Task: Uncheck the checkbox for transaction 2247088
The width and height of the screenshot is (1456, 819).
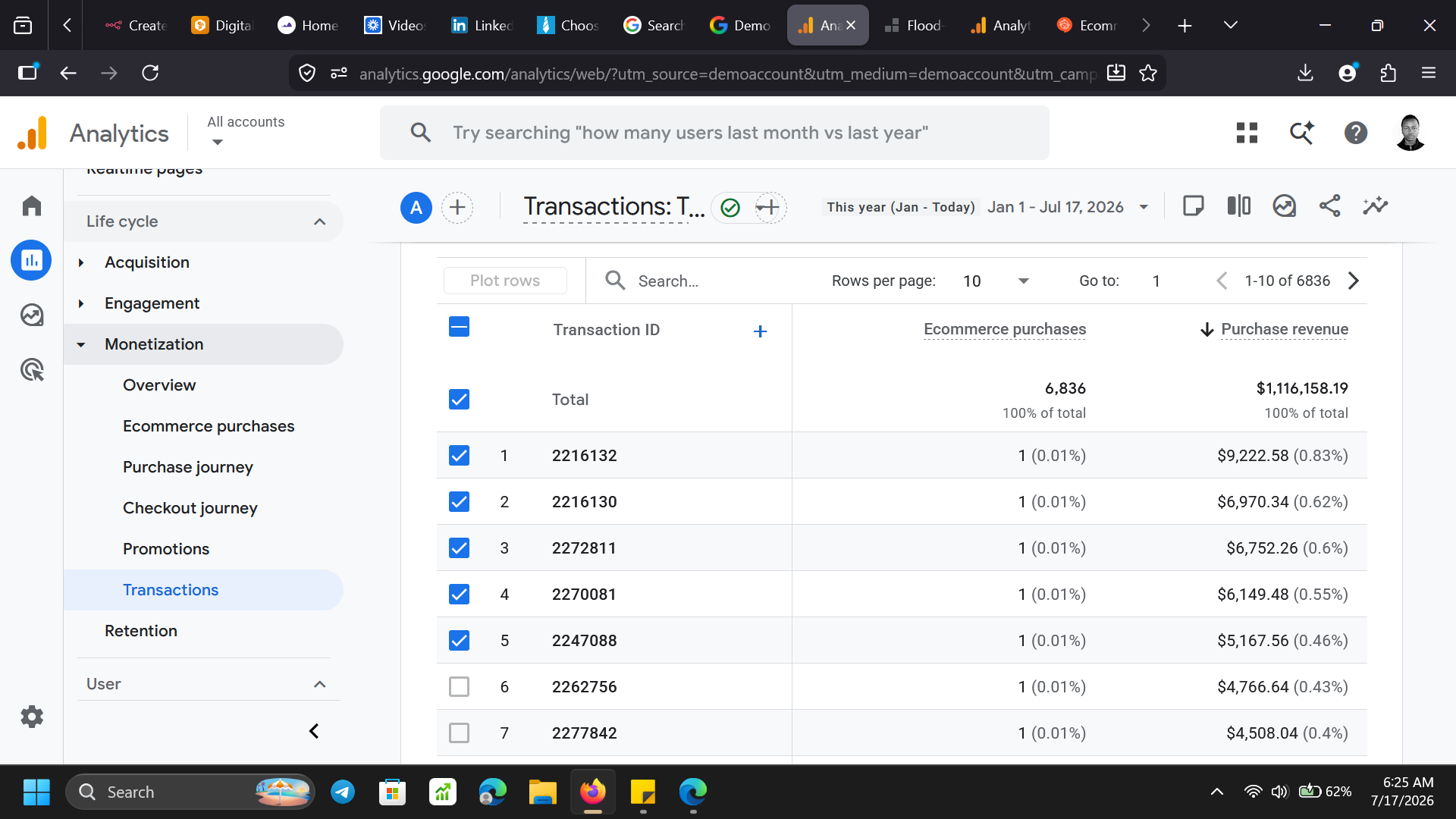Action: click(x=459, y=640)
